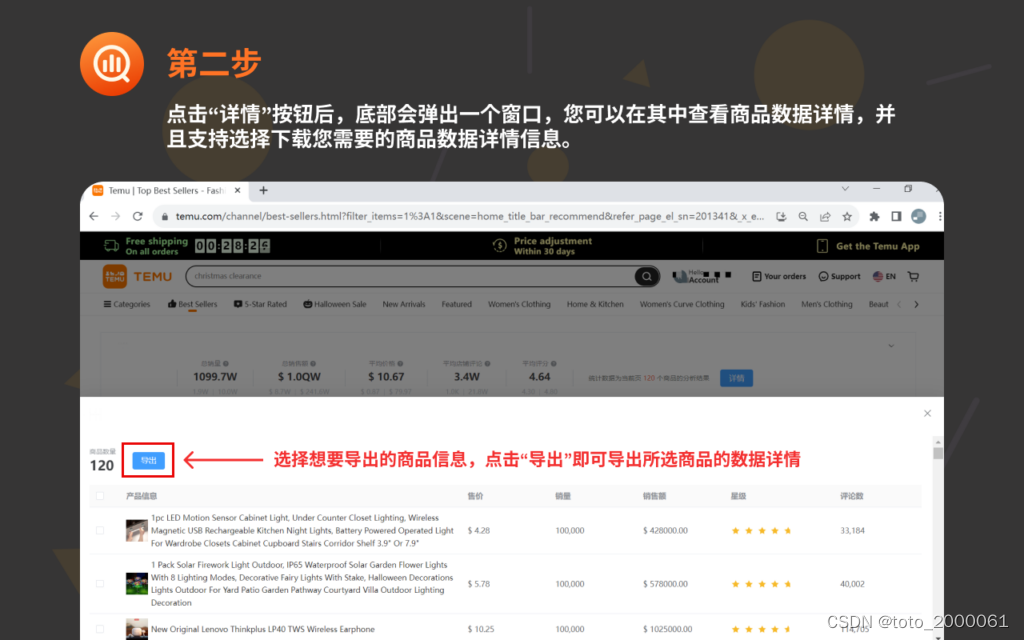Open the Categories menu

[x=127, y=304]
